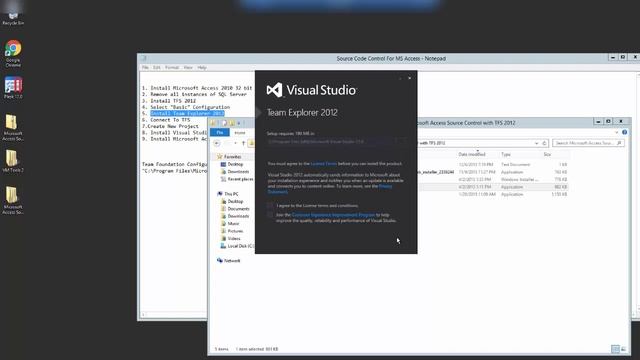
Task: Open the File tab in File Explorer
Action: pos(220,132)
